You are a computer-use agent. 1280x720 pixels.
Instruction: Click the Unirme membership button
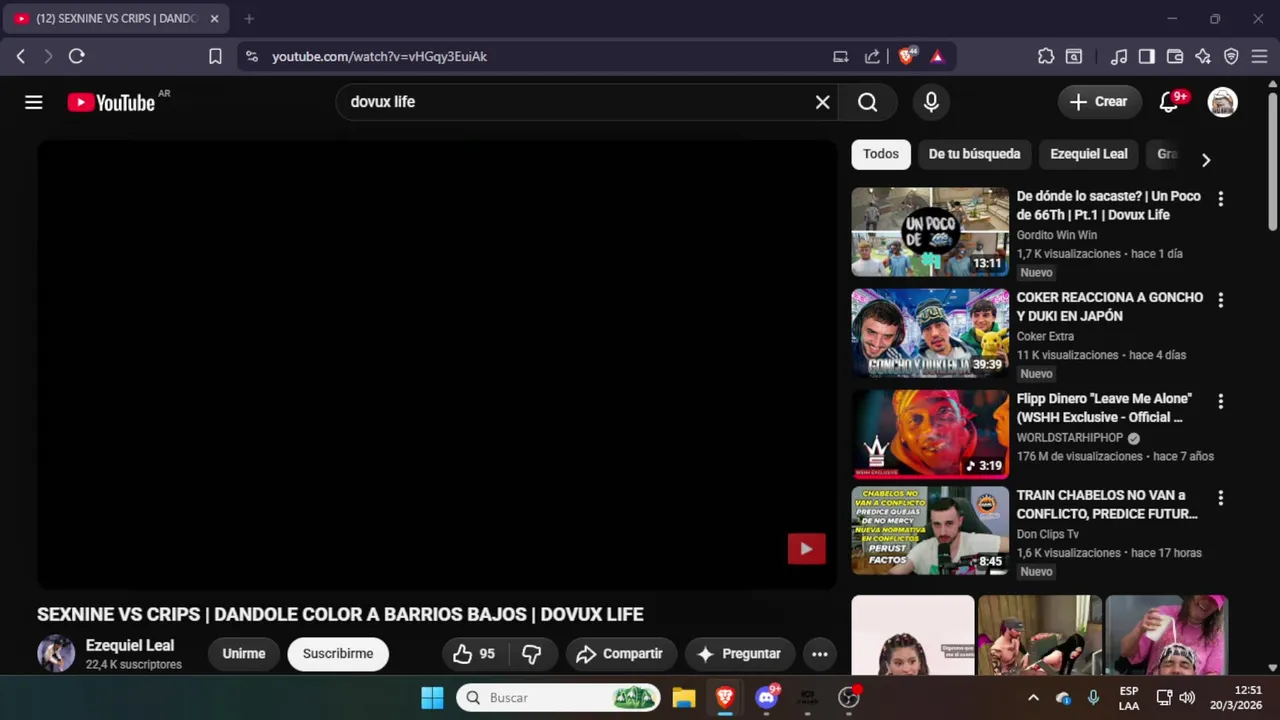pyautogui.click(x=244, y=654)
